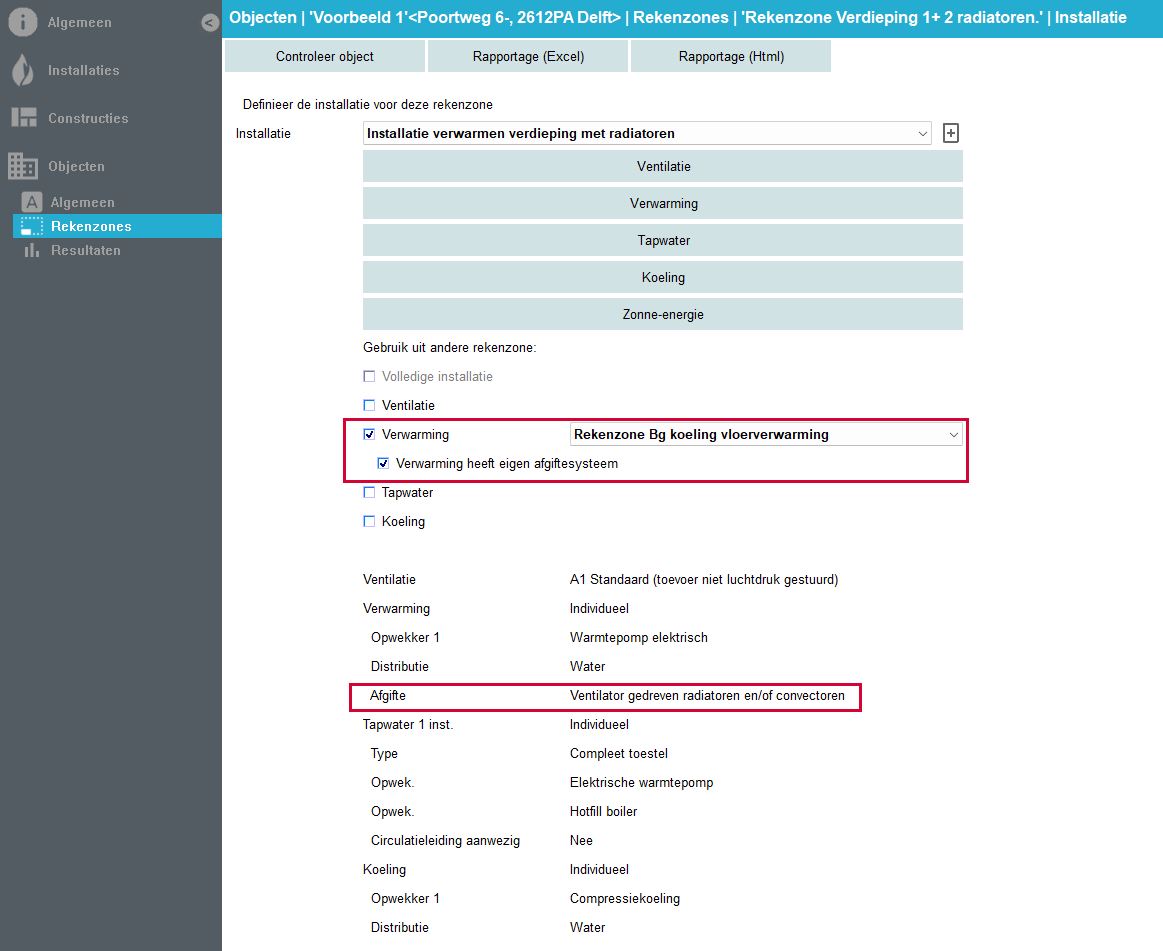Uncheck the Verwarming checkbox
The height and width of the screenshot is (951, 1163).
[369, 434]
